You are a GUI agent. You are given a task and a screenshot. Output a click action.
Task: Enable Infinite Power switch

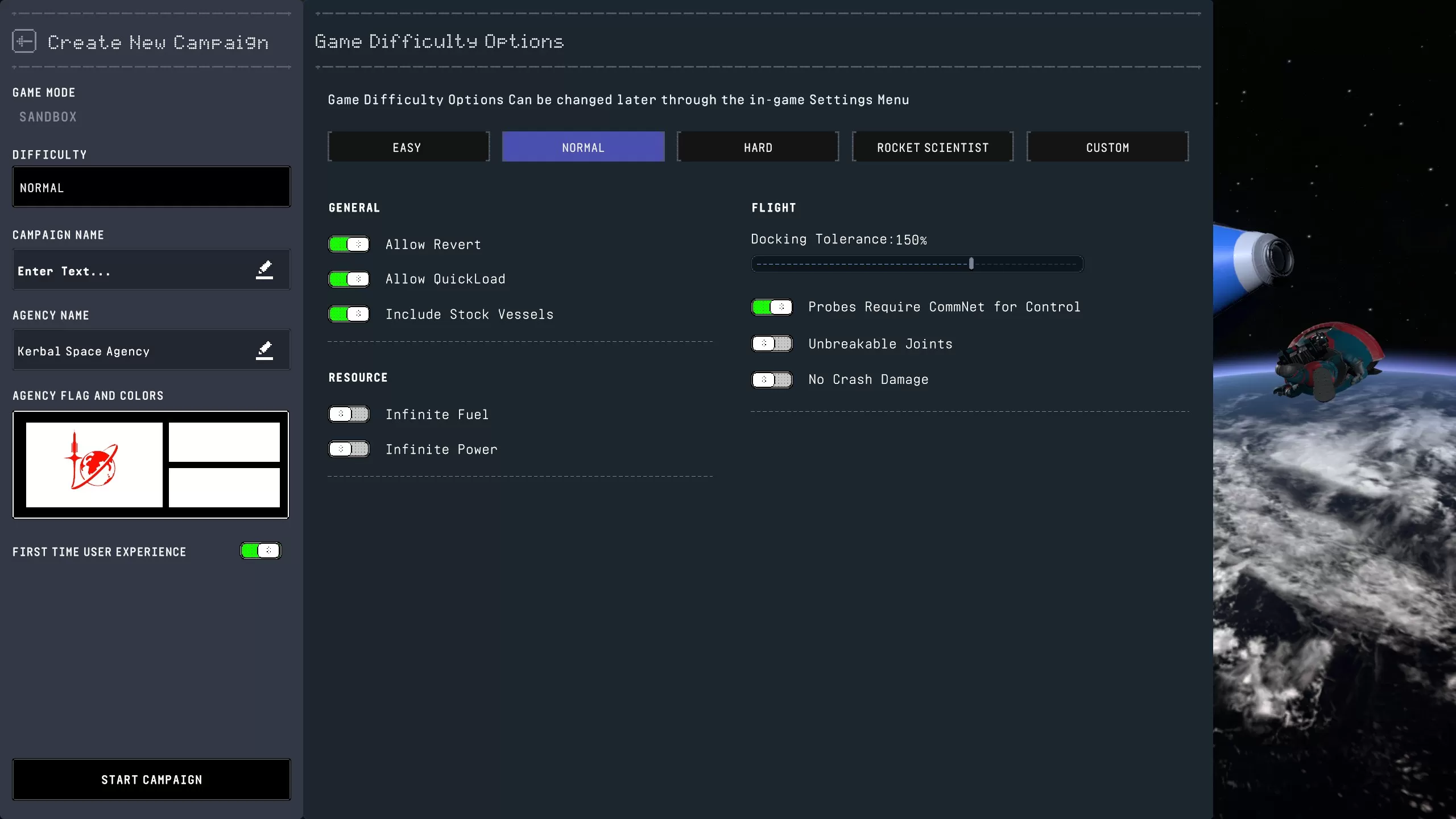click(x=349, y=449)
